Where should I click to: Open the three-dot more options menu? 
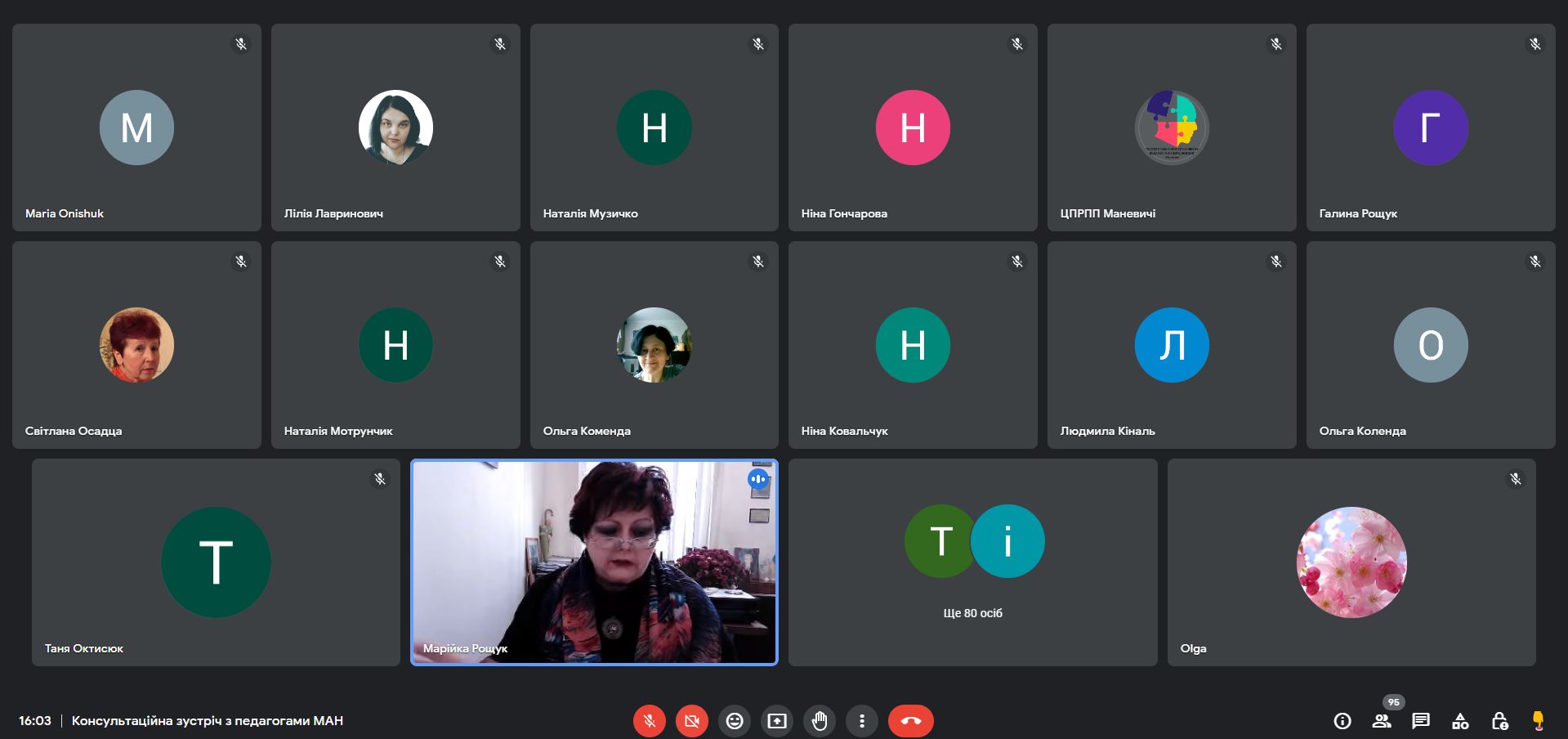point(862,721)
